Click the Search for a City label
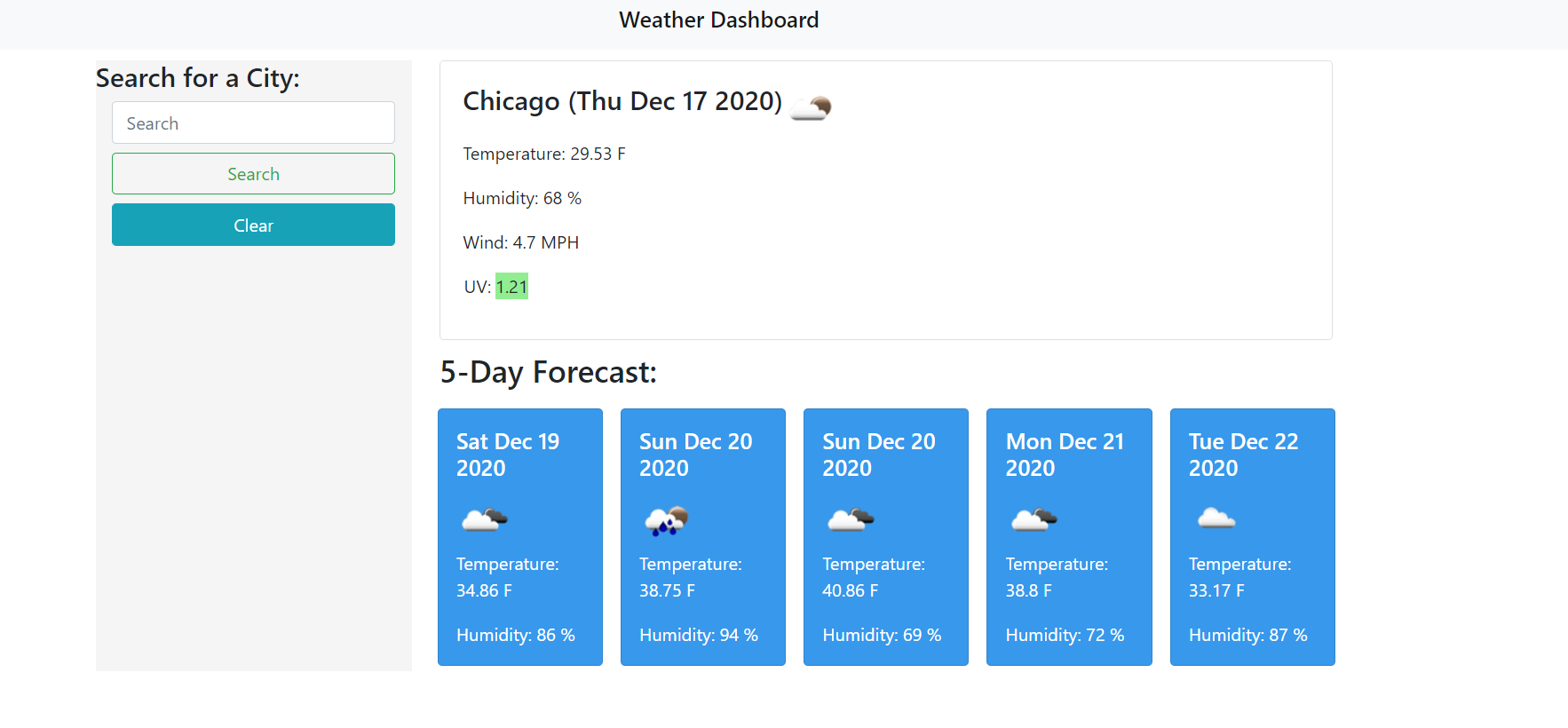The height and width of the screenshot is (728, 1568). 198,79
